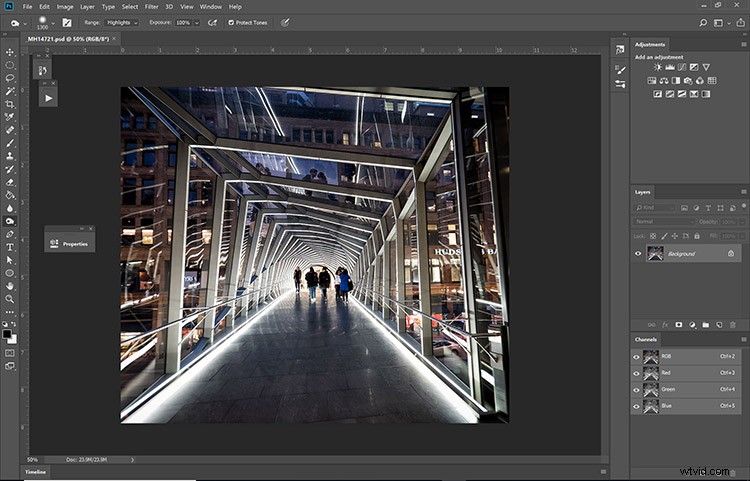Viewport: 750px width, 481px height.
Task: Select the History Brush tool
Action: (10, 169)
